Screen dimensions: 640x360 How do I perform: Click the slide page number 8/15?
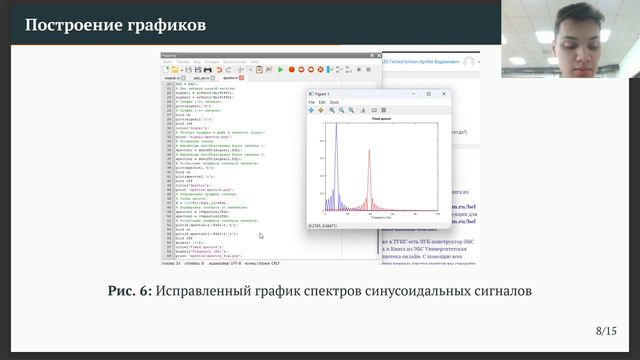click(606, 331)
